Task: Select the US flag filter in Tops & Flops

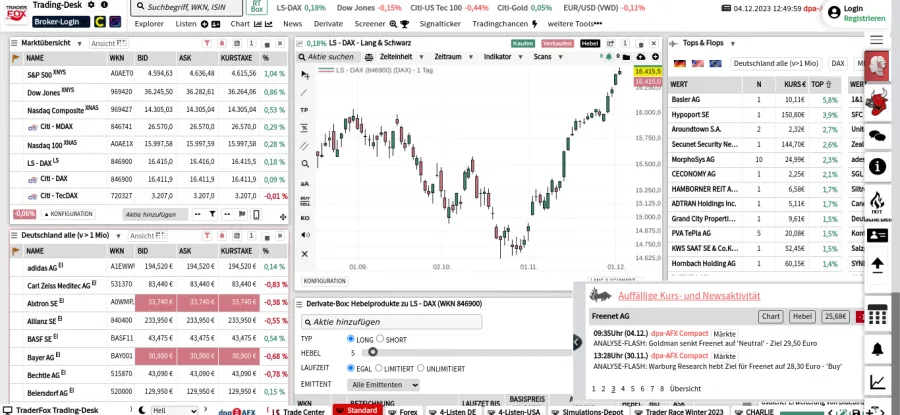Action: pyautogui.click(x=697, y=63)
